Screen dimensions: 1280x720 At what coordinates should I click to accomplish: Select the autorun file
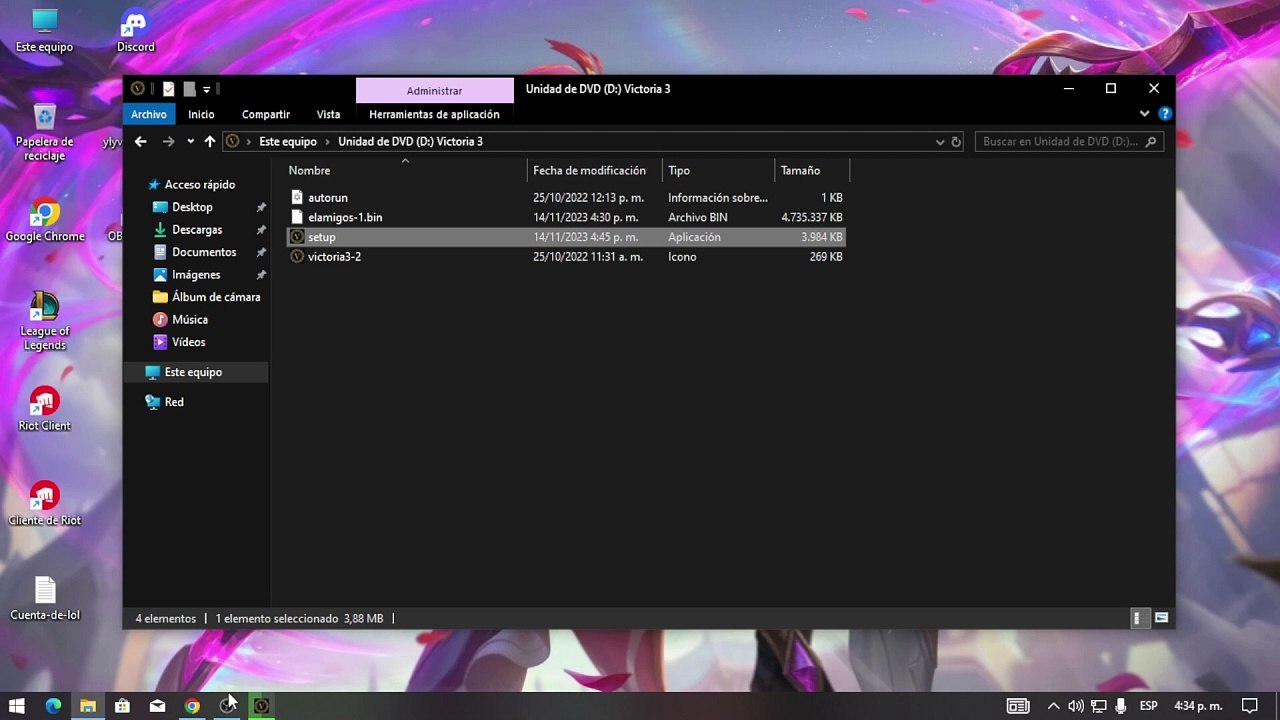click(x=566, y=198)
